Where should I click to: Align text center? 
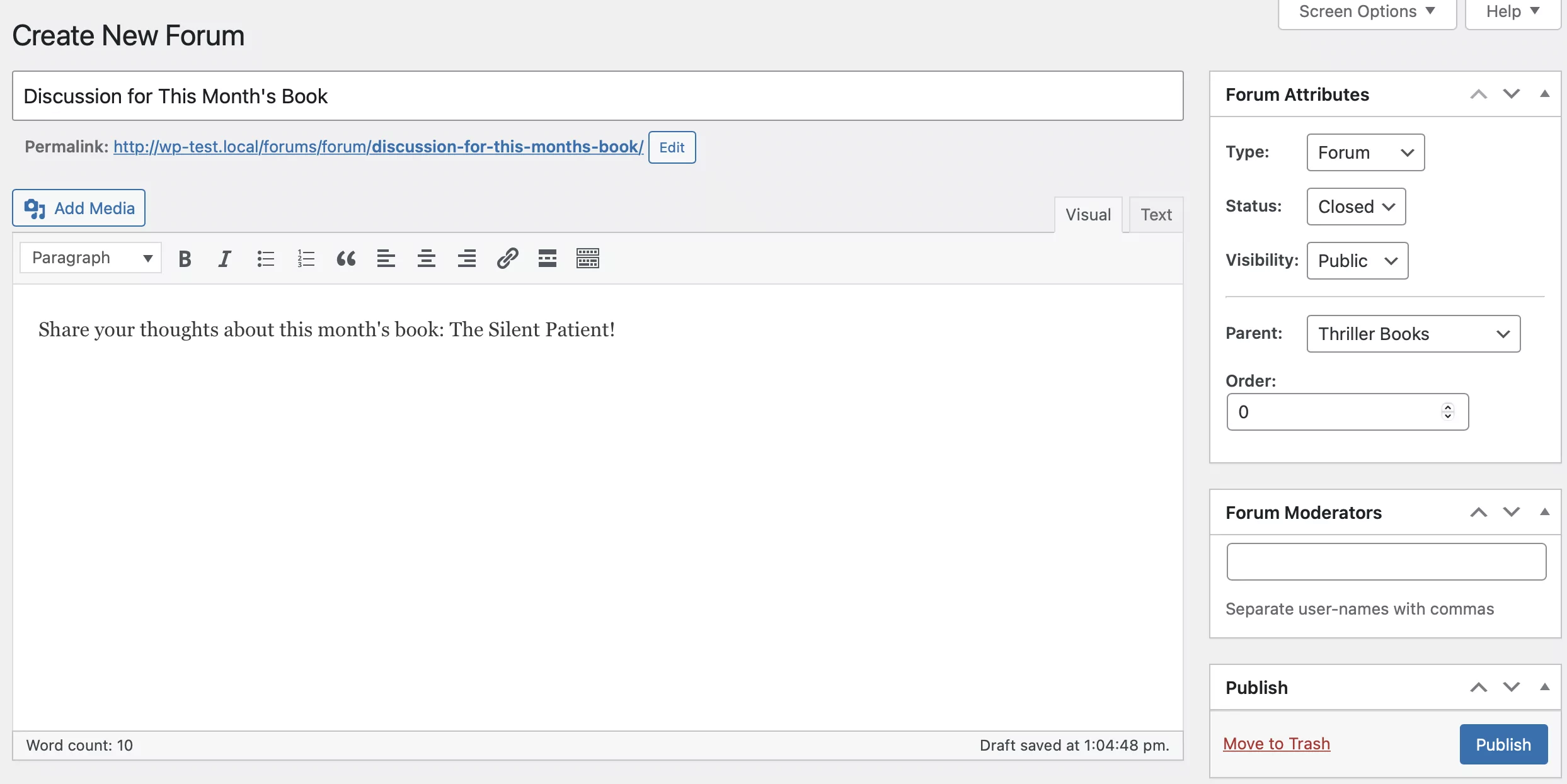[x=427, y=258]
